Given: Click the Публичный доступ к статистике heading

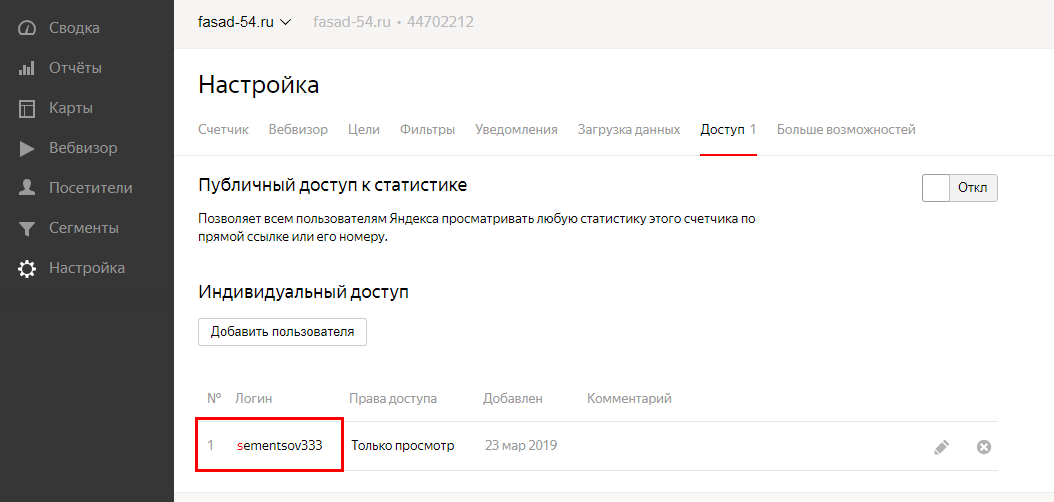Looking at the screenshot, I should point(333,185).
